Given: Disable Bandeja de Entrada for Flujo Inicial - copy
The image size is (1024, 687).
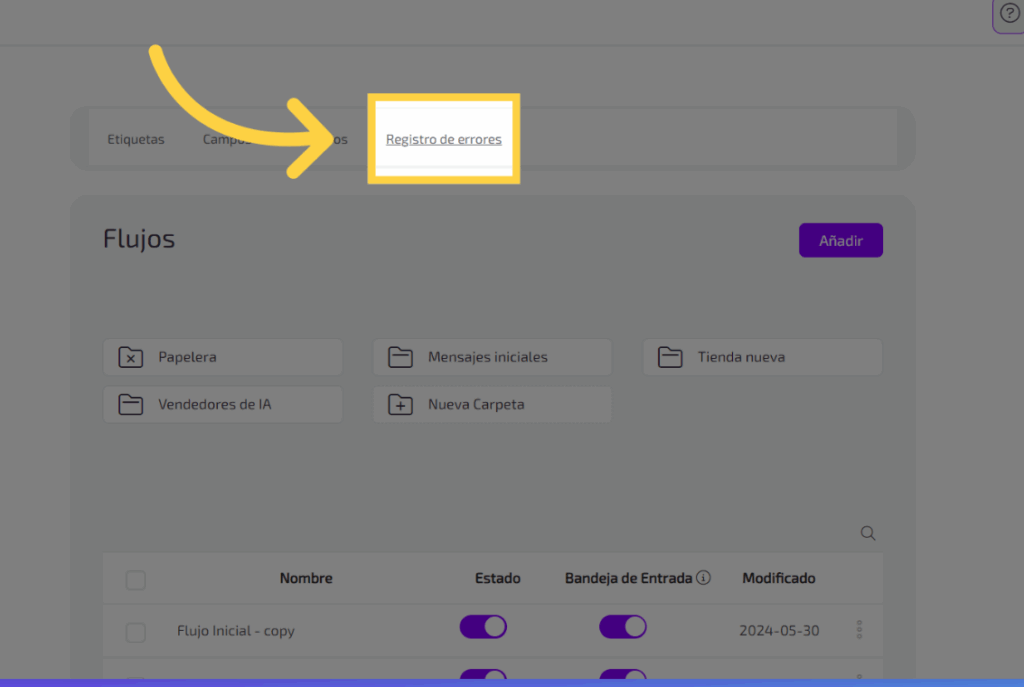Looking at the screenshot, I should [623, 627].
